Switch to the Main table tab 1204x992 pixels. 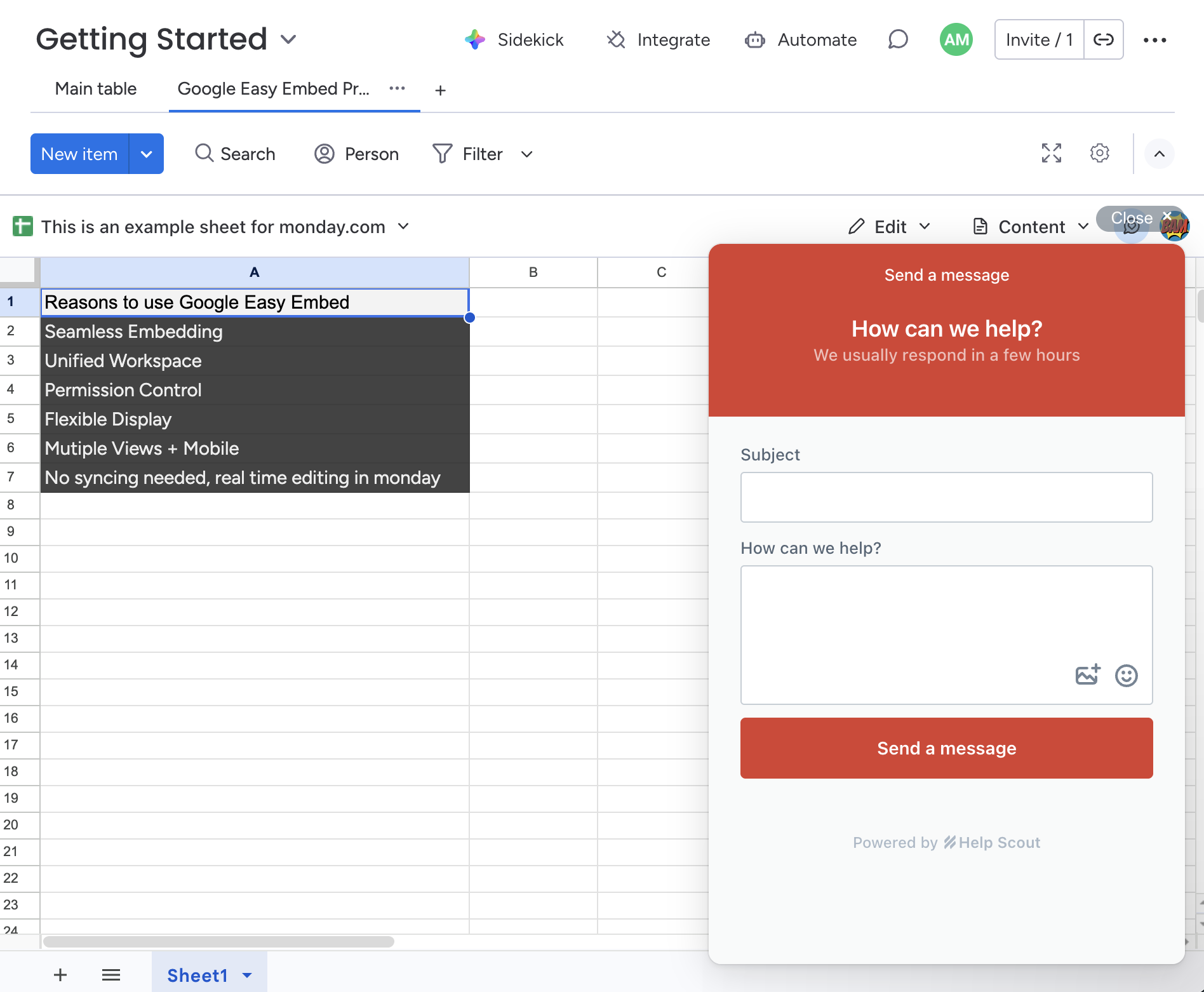point(96,88)
